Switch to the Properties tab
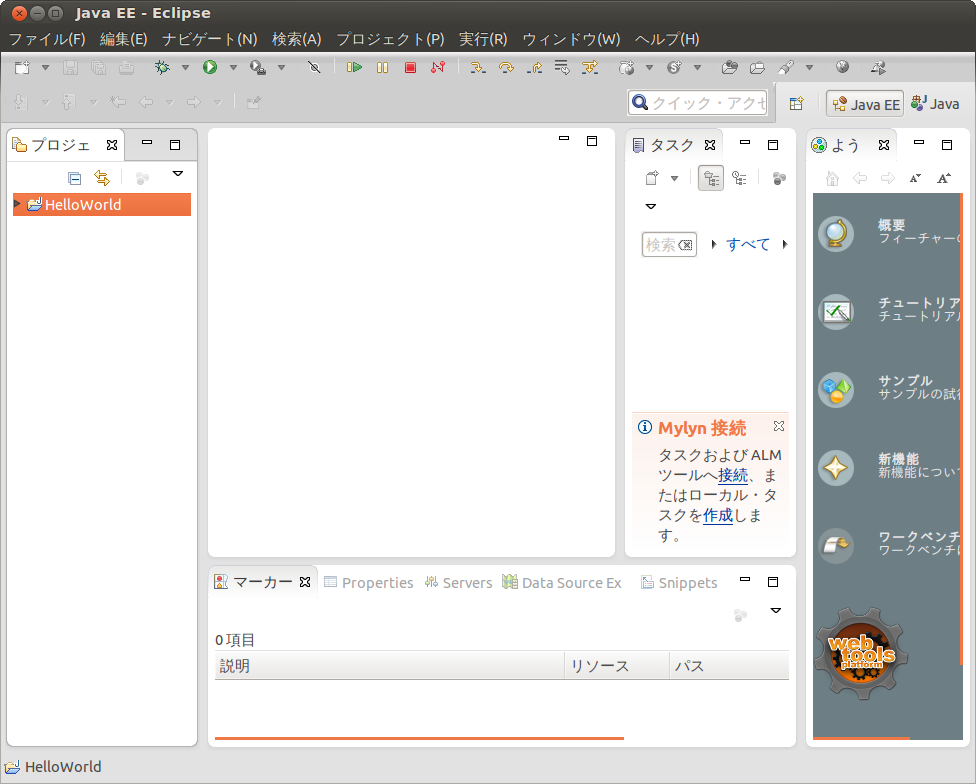976x784 pixels. coord(369,582)
